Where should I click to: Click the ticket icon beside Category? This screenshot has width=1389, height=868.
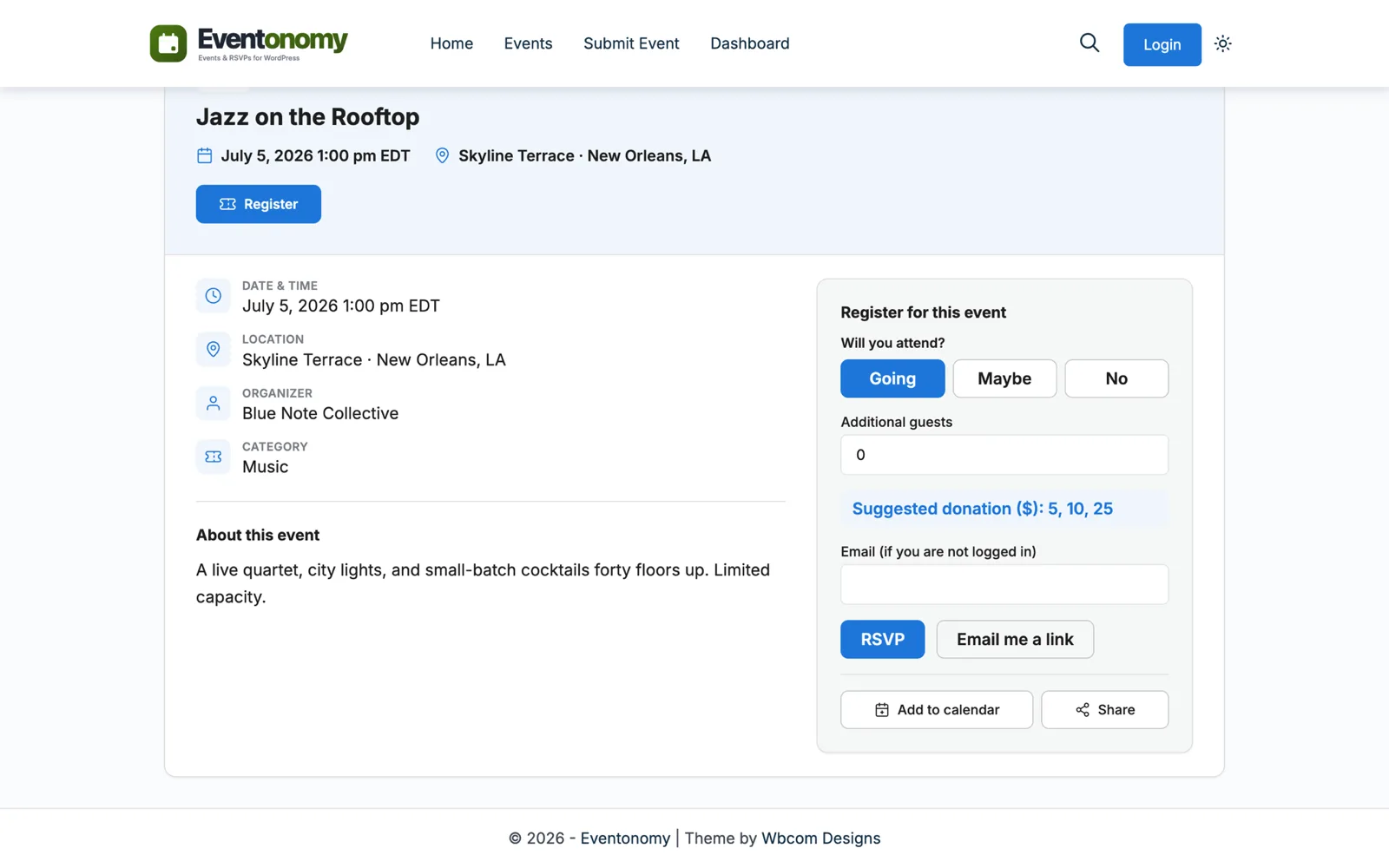tap(213, 457)
